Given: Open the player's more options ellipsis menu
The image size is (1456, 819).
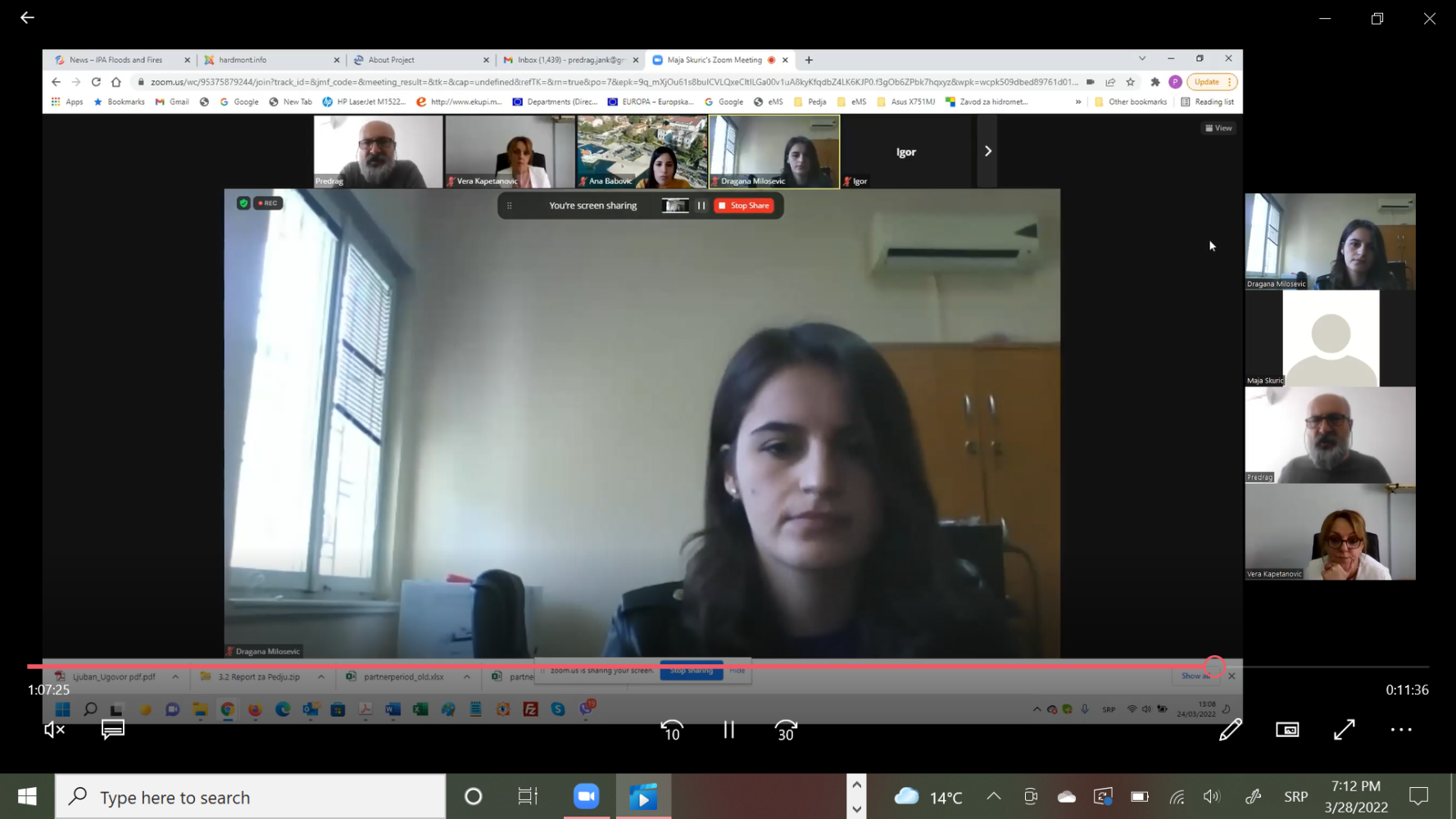Looking at the screenshot, I should [1400, 729].
